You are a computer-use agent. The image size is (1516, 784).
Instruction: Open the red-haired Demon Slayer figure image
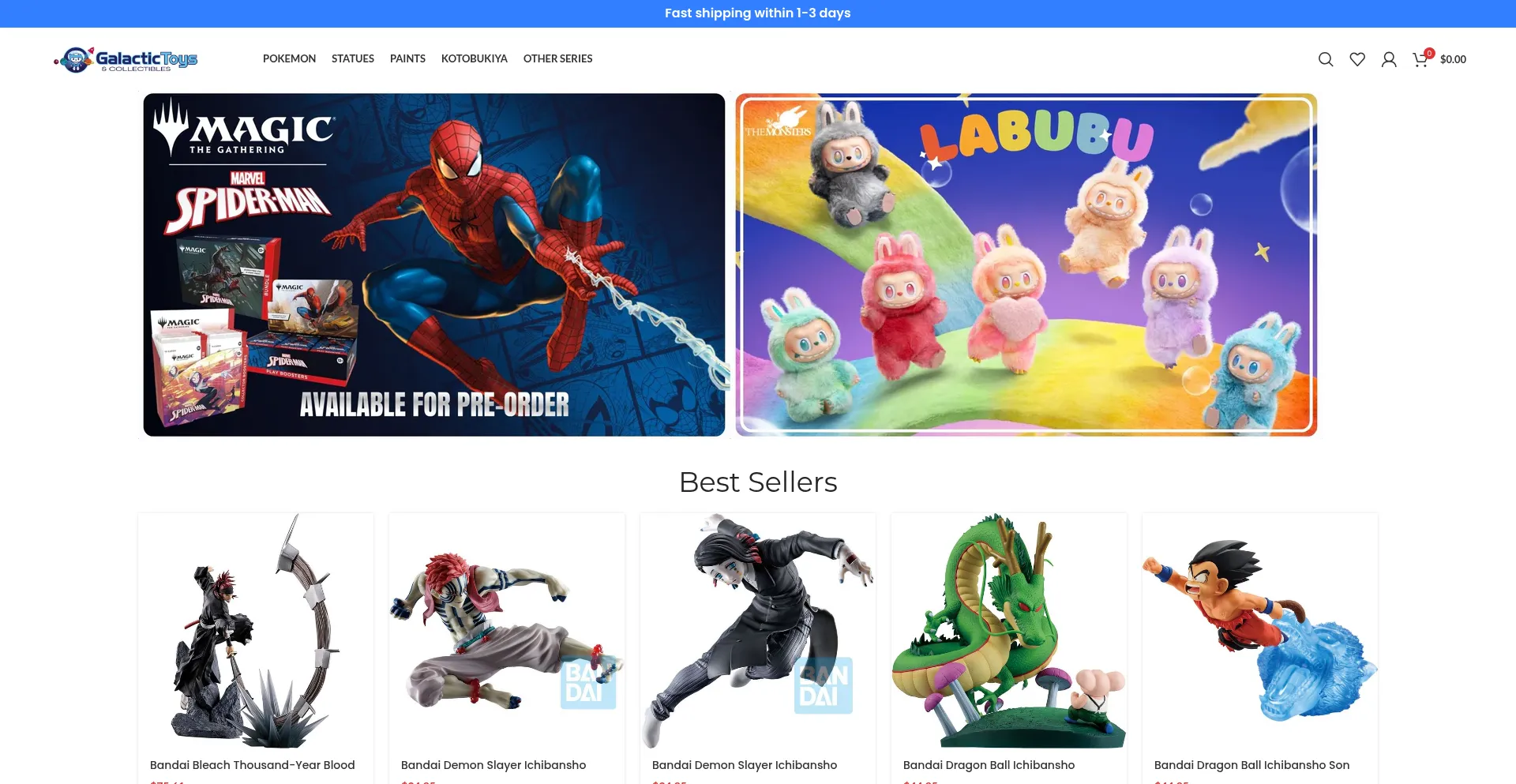coord(507,631)
